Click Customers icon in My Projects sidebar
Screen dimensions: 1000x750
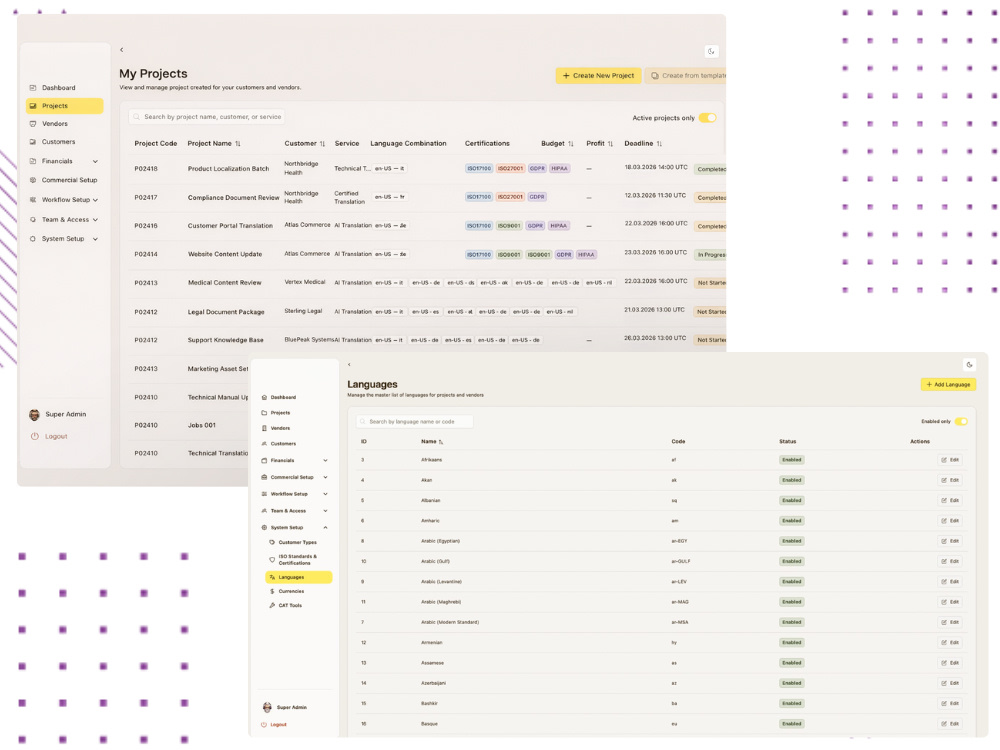coord(33,142)
